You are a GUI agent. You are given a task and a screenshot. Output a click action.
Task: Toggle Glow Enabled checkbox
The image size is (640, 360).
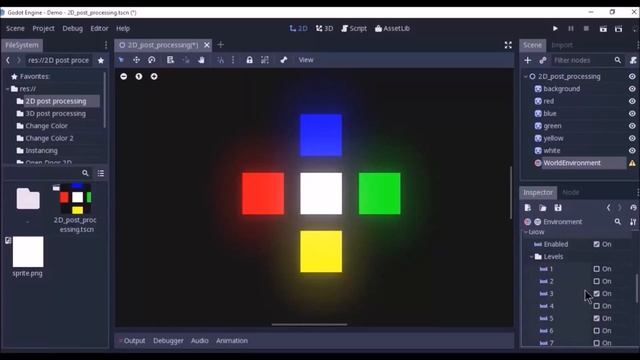click(x=596, y=244)
